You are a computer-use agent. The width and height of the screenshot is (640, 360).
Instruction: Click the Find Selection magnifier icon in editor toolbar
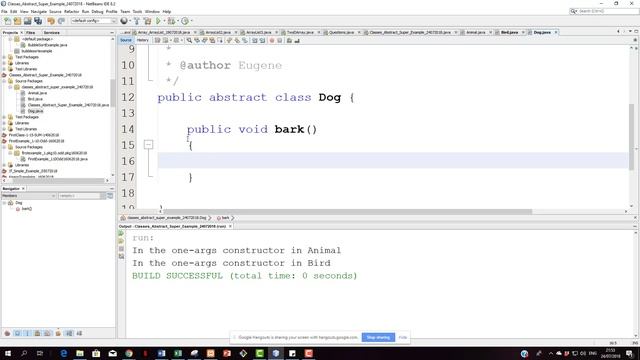click(189, 40)
